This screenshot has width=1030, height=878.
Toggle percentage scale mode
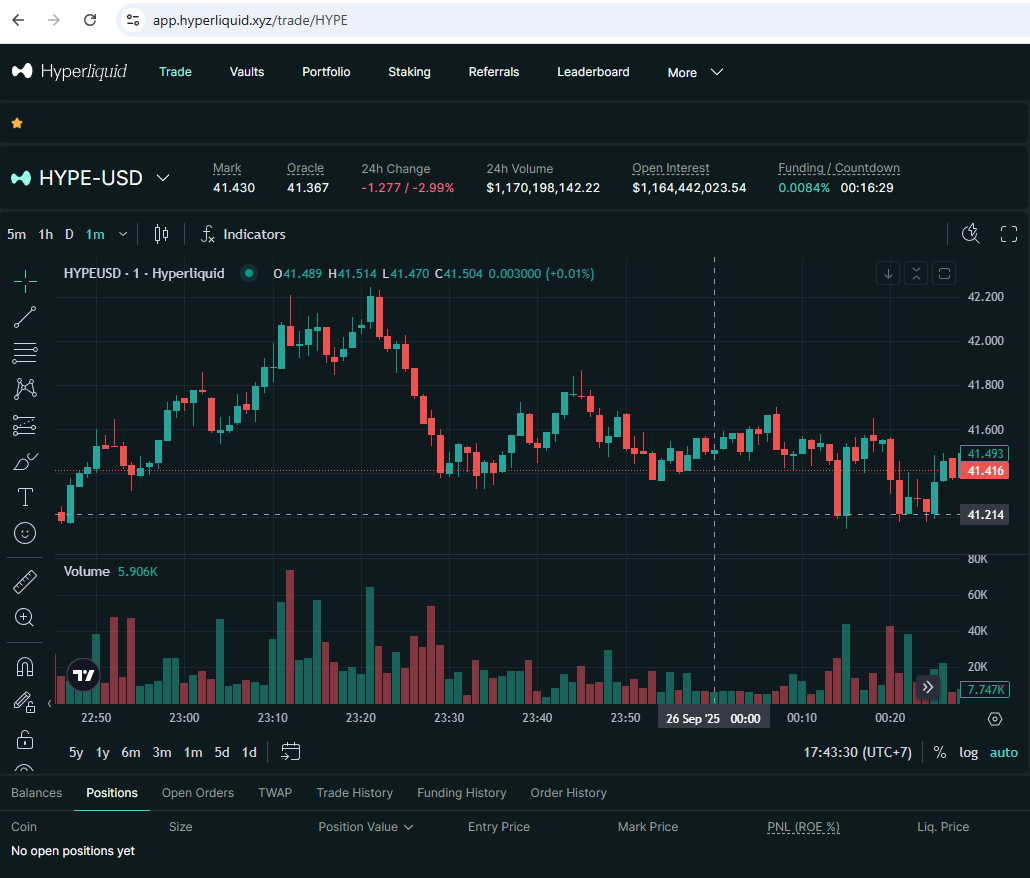(940, 752)
